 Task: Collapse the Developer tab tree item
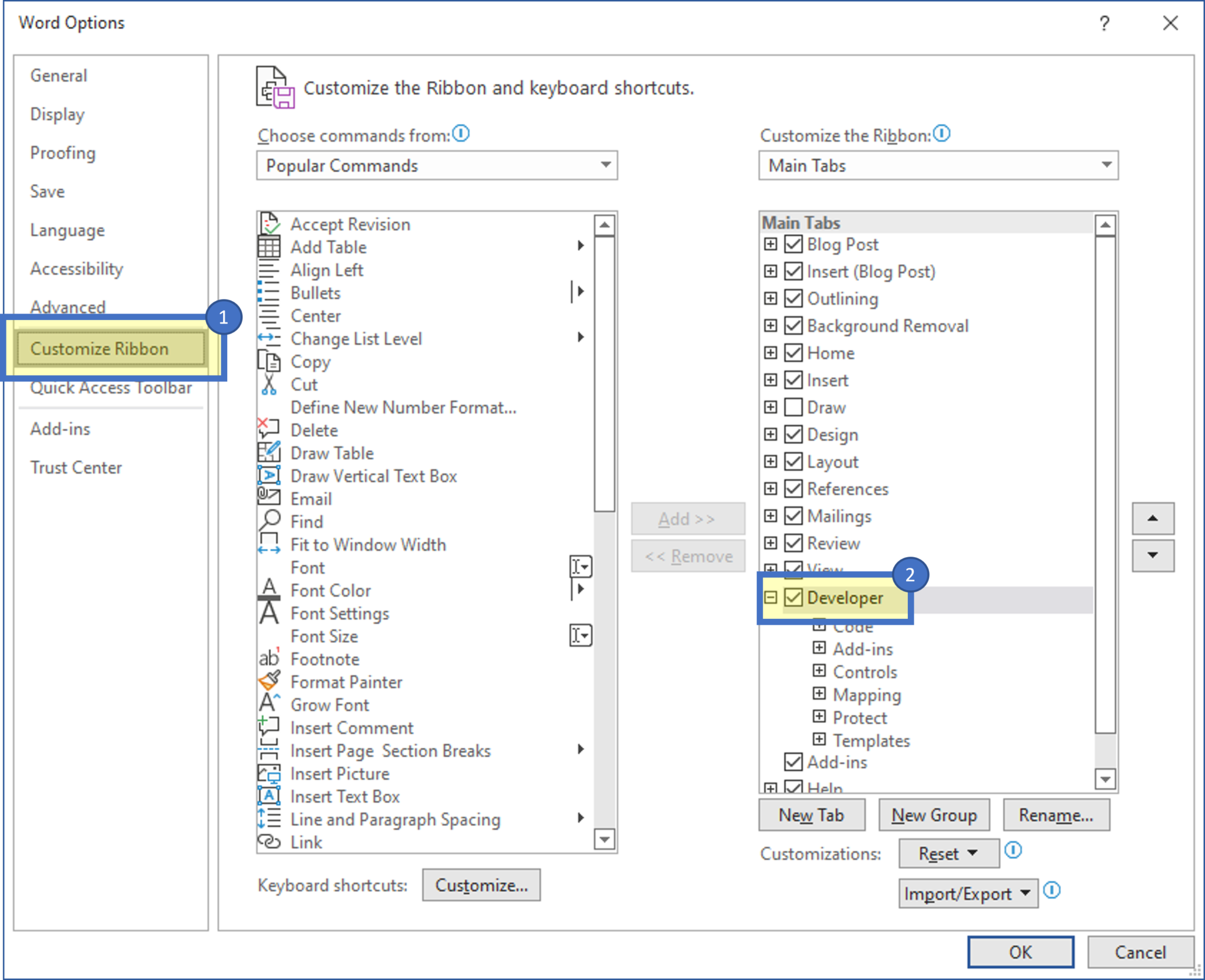771,598
